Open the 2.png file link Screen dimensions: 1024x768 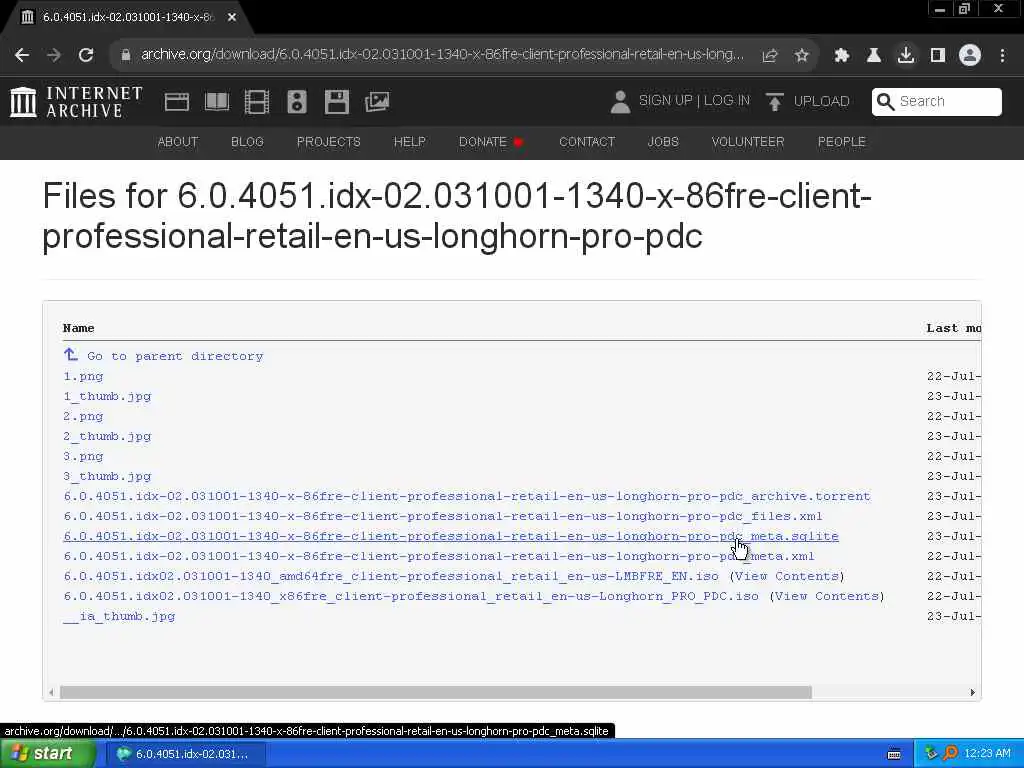coord(83,416)
